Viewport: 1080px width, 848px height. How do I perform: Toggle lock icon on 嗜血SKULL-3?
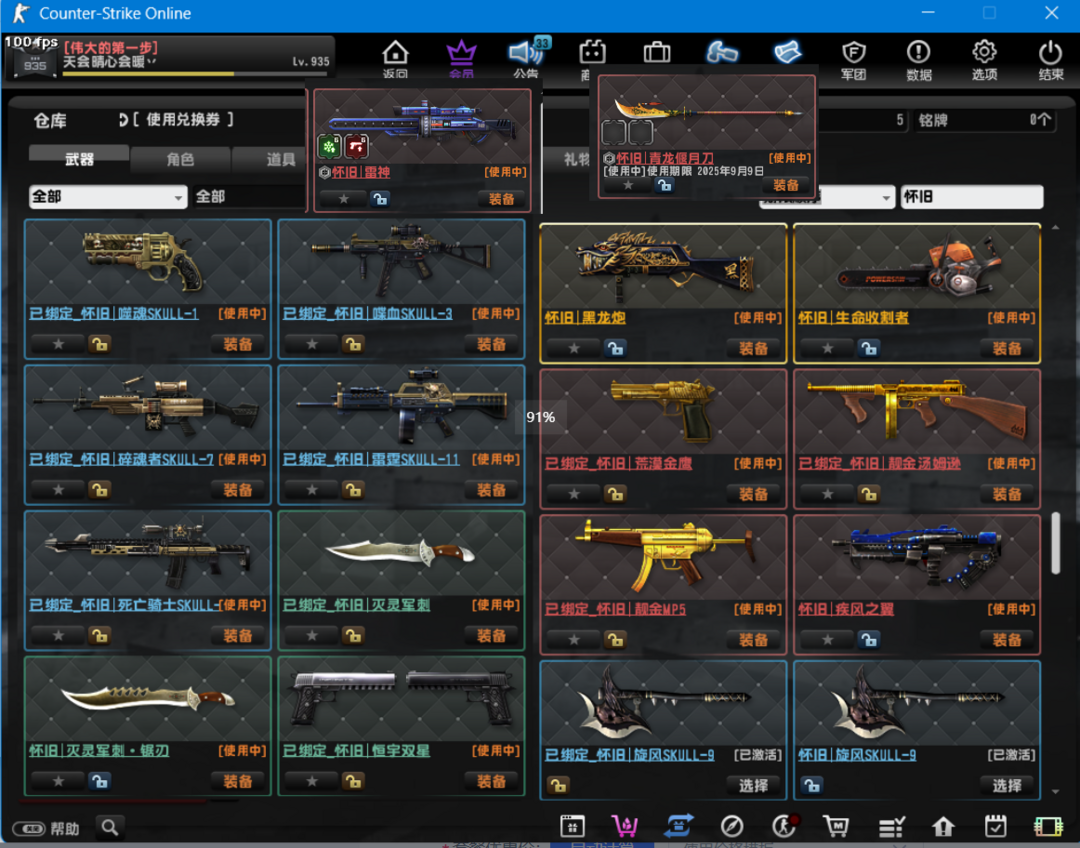pyautogui.click(x=353, y=344)
